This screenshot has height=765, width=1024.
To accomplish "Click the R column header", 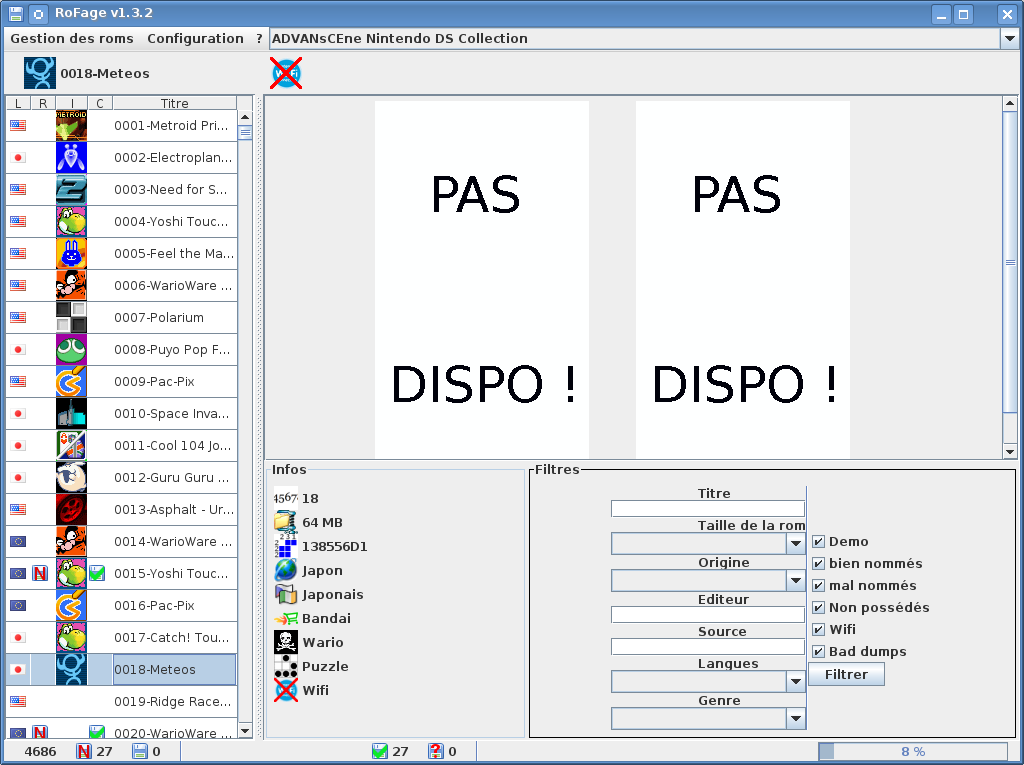I will 43,103.
